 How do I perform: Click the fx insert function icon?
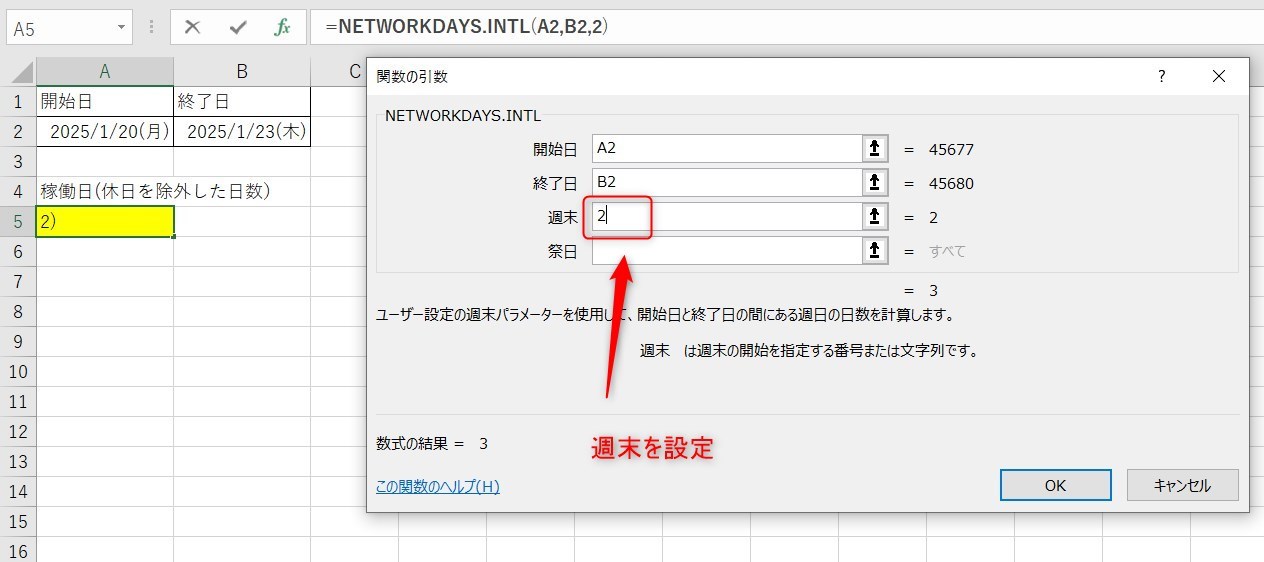pos(283,28)
